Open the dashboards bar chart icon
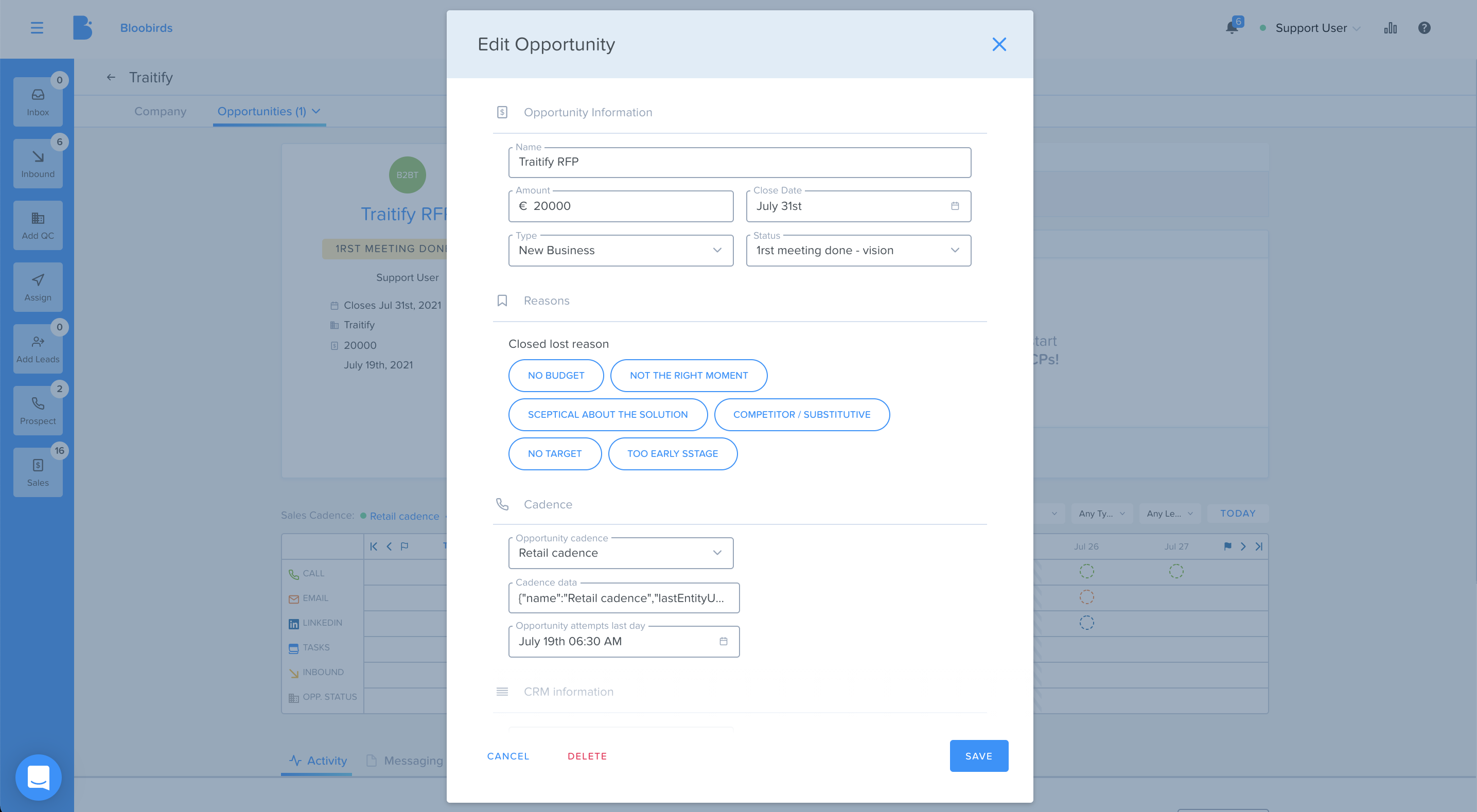1477x812 pixels. coord(1391,27)
